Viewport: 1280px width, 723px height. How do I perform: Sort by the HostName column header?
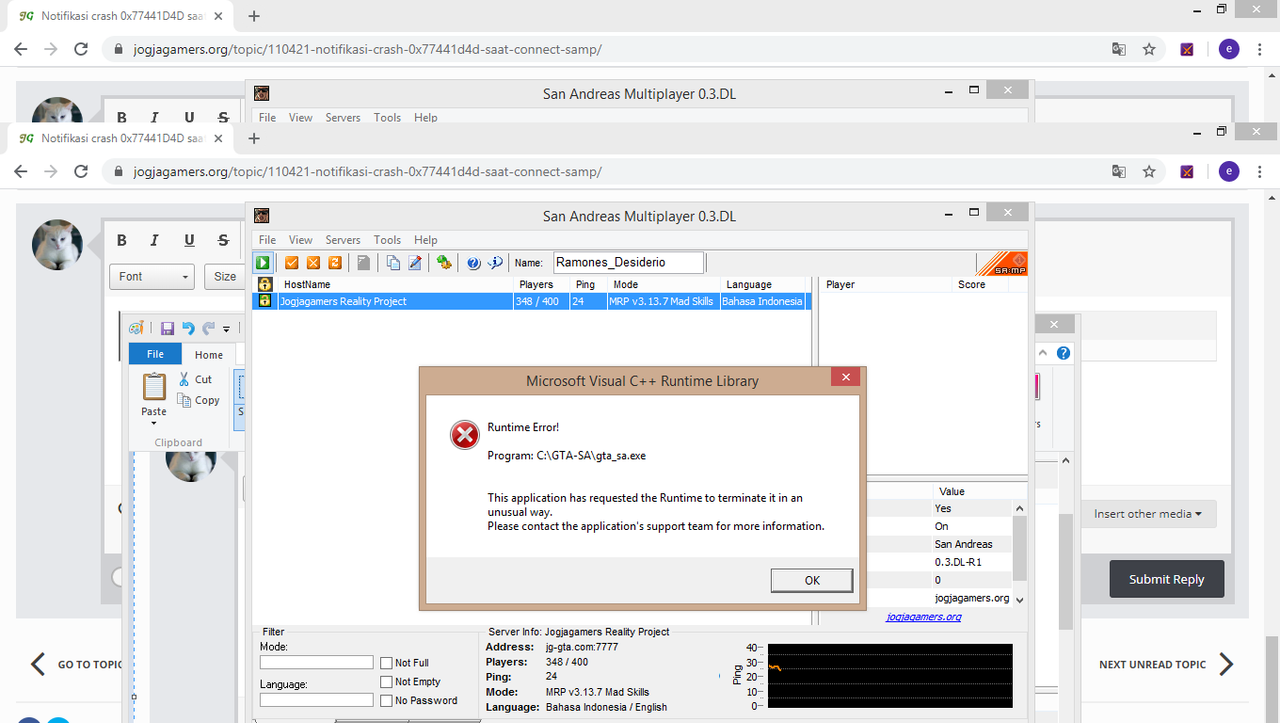click(x=396, y=285)
